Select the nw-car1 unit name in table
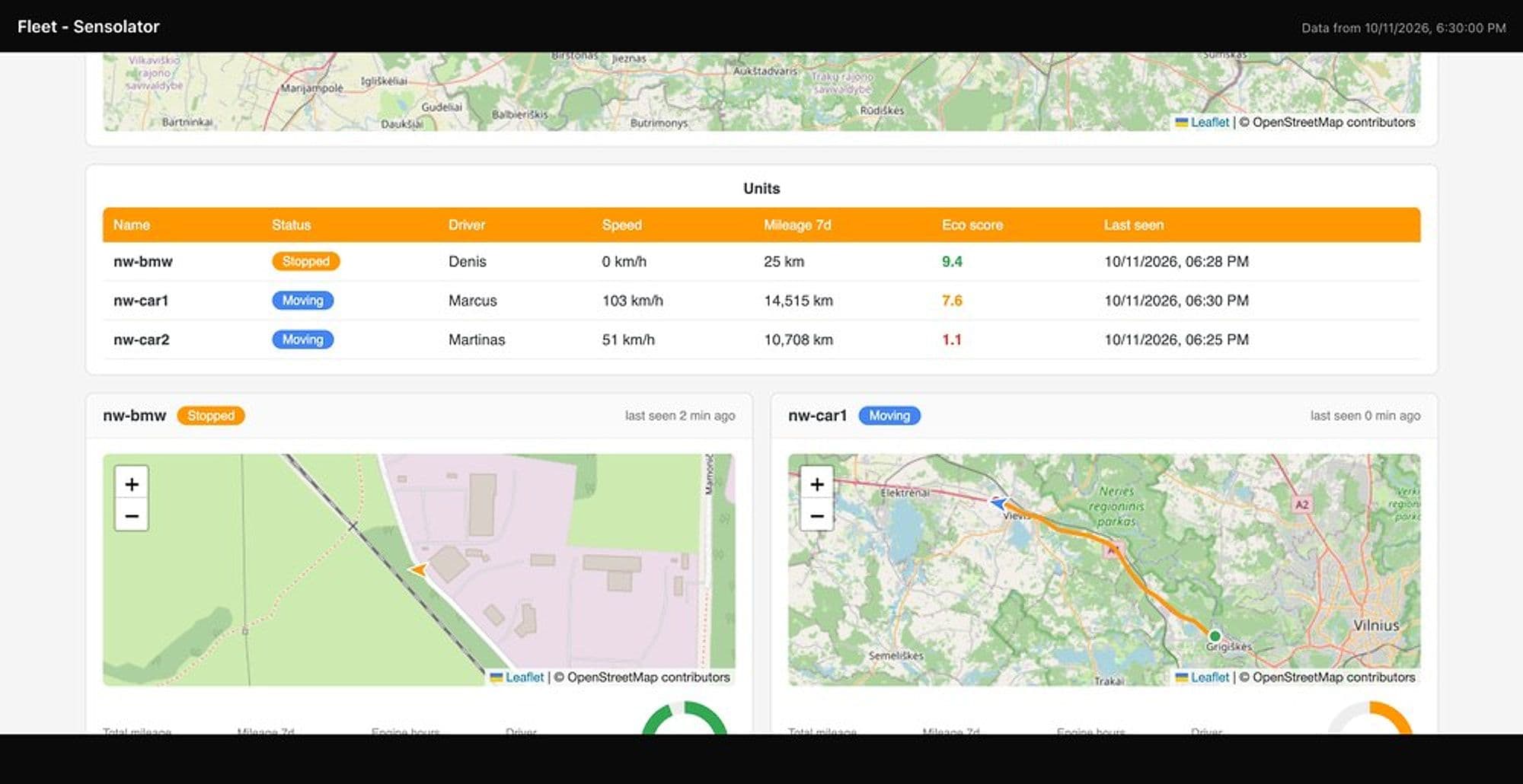The image size is (1523, 784). tap(141, 301)
